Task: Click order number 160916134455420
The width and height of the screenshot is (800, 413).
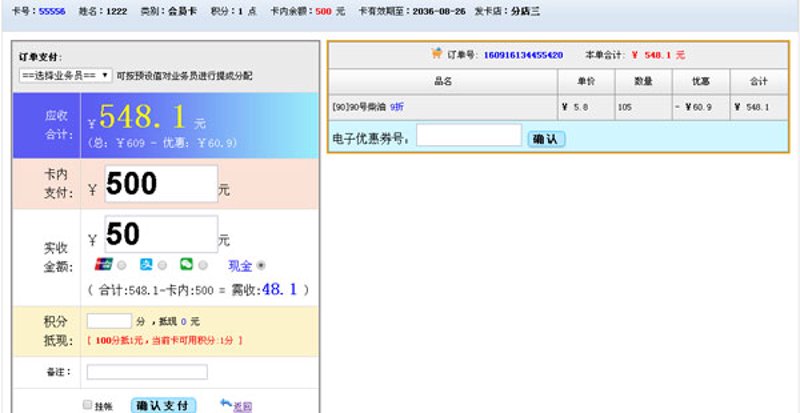Action: 523,55
